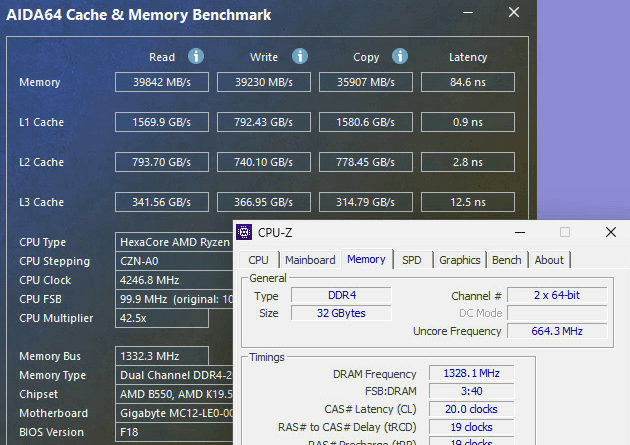Click Memory Write value 39230 MB/s
The height and width of the screenshot is (445, 630).
pyautogui.click(x=264, y=82)
